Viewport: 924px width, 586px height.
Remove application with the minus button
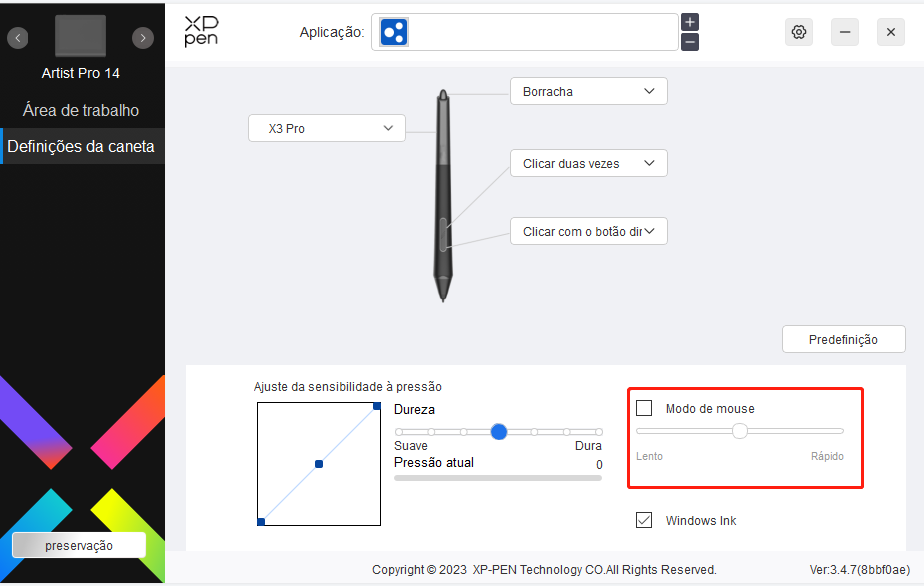tap(689, 42)
